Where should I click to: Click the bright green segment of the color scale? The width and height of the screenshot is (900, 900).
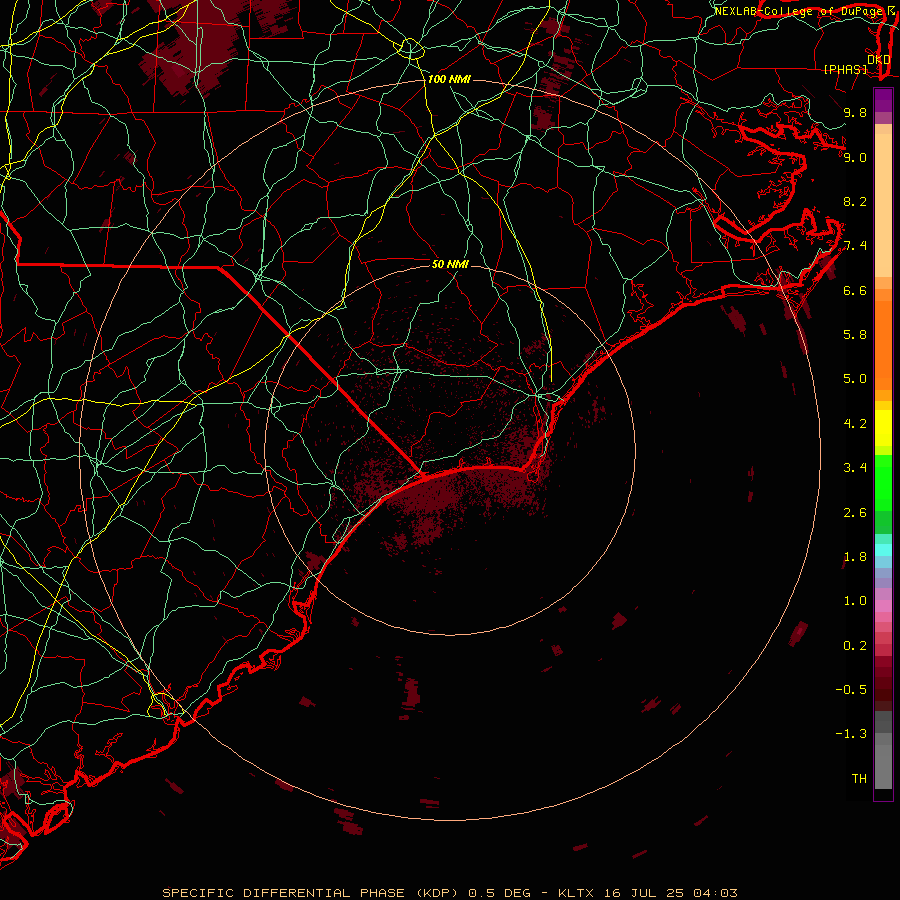point(883,483)
